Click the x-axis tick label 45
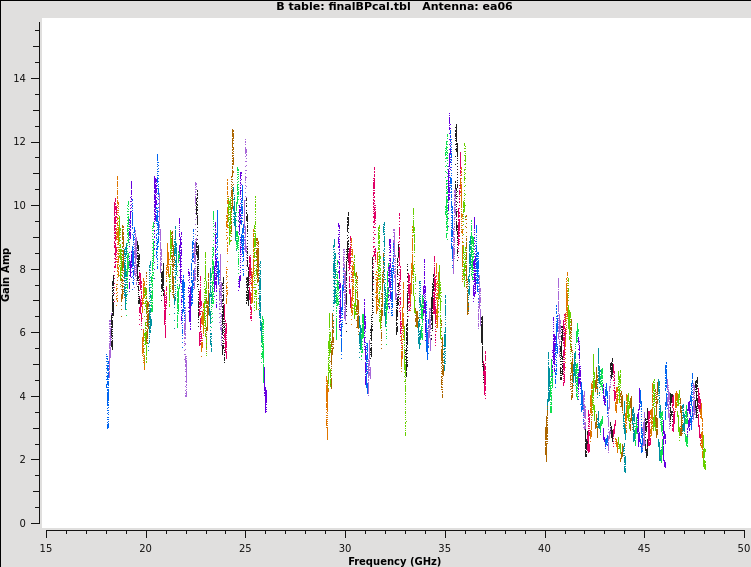Image resolution: width=751 pixels, height=567 pixels. 645,548
